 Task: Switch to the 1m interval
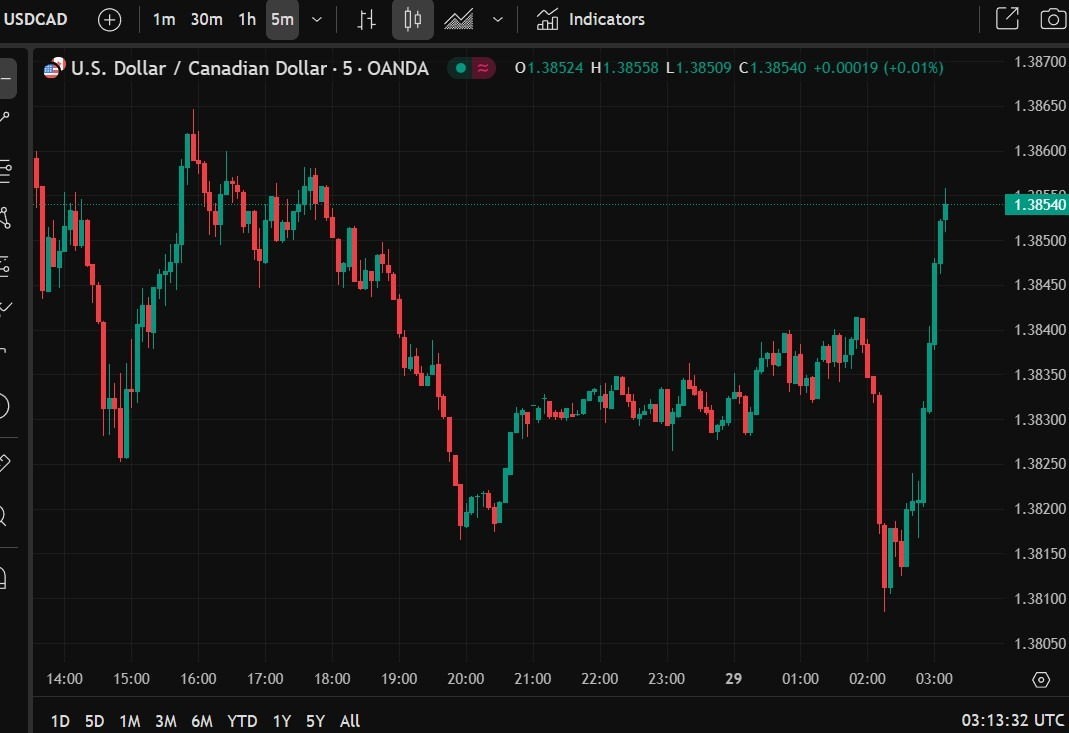[164, 19]
